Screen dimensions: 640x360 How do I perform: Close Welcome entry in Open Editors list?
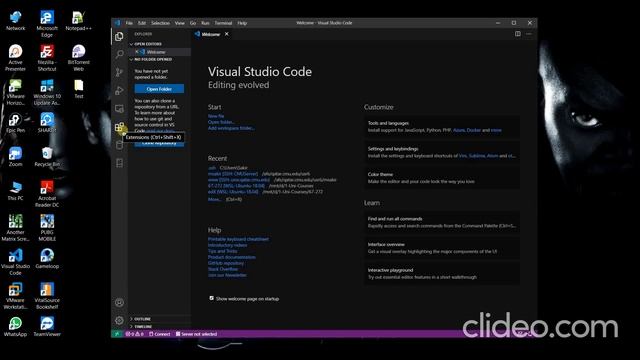(137, 52)
